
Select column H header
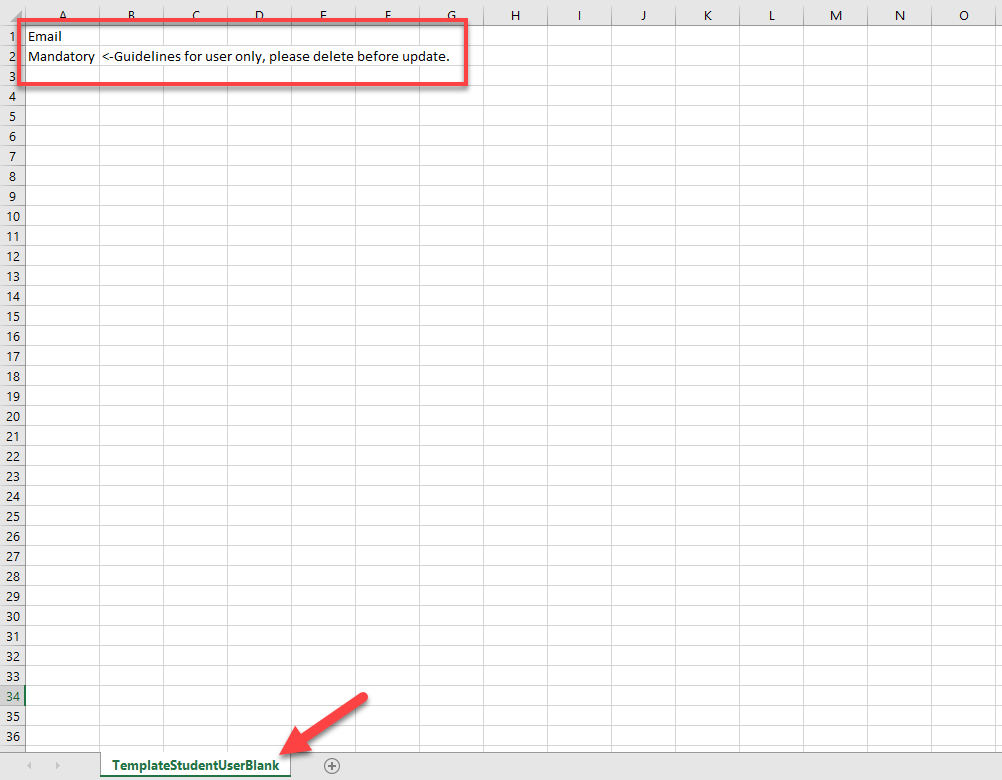tap(515, 15)
